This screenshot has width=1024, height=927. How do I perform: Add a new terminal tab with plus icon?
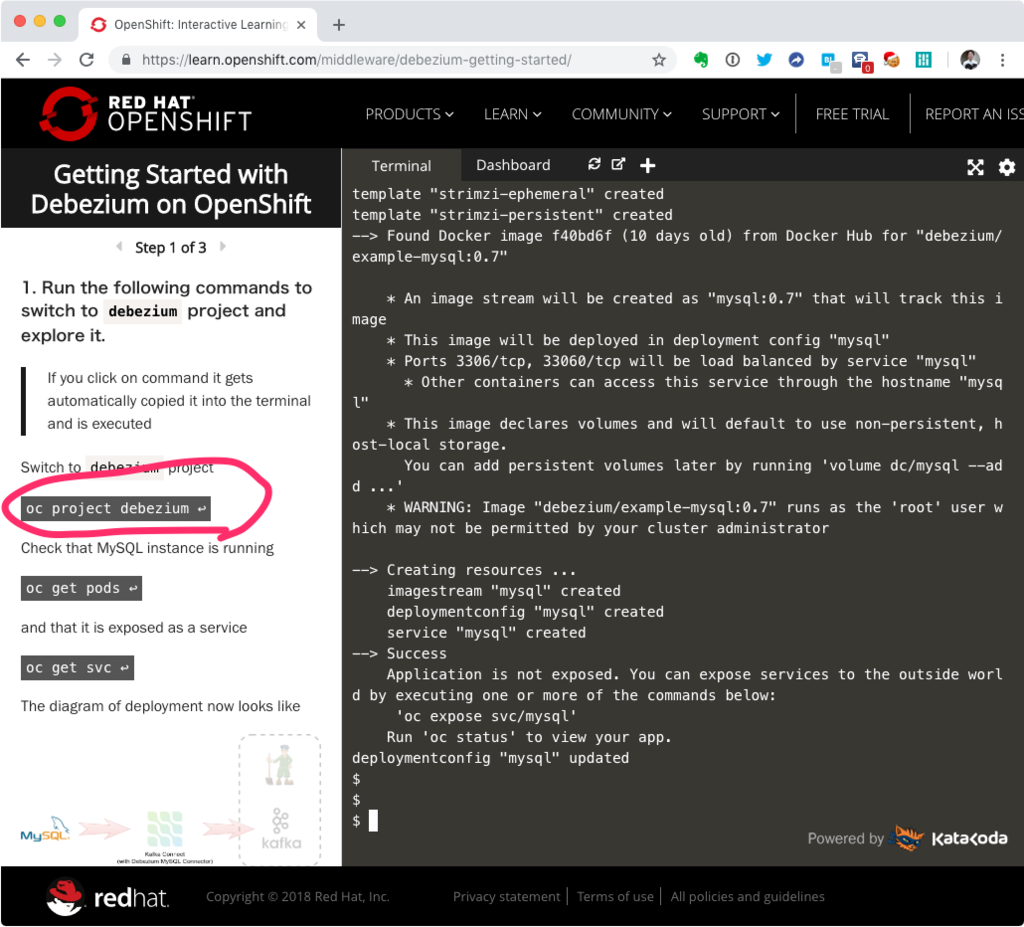pyautogui.click(x=647, y=165)
